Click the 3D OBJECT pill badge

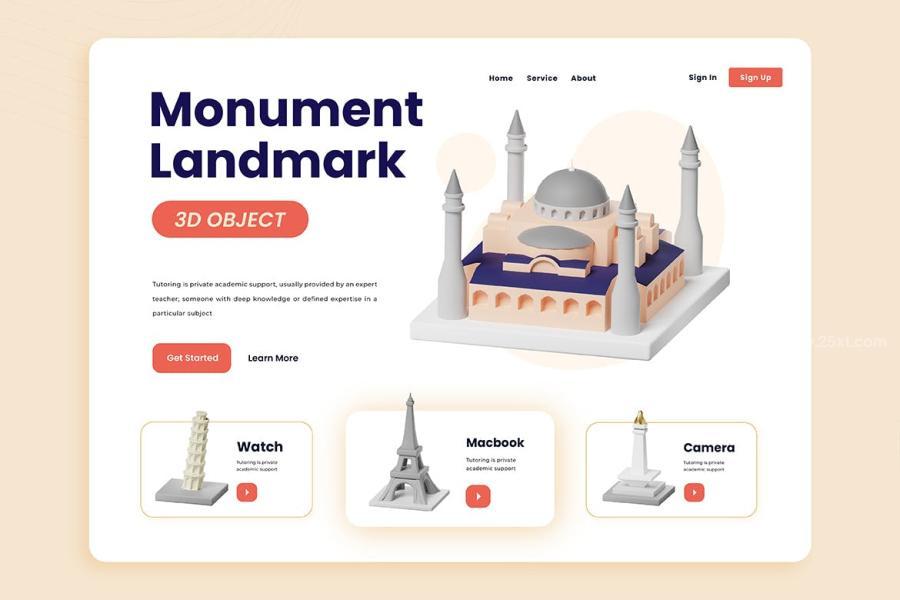pyautogui.click(x=230, y=219)
